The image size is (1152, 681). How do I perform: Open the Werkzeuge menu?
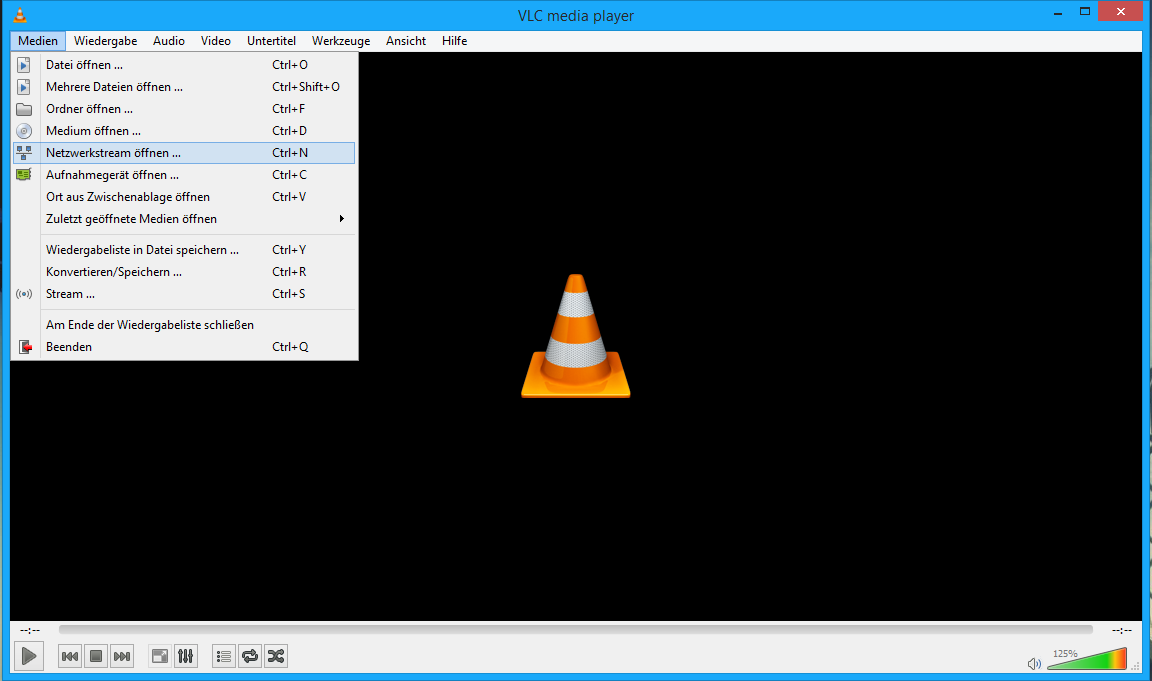(341, 41)
